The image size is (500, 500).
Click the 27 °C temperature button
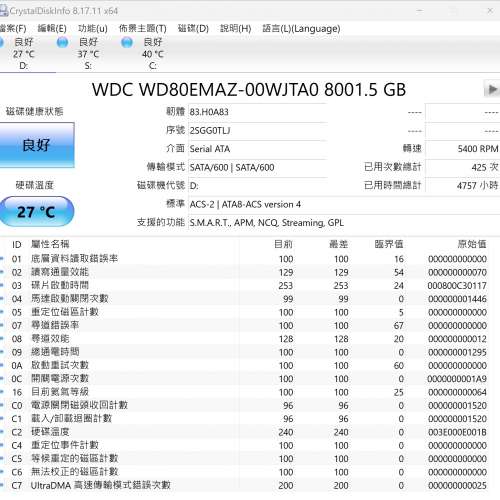36,212
